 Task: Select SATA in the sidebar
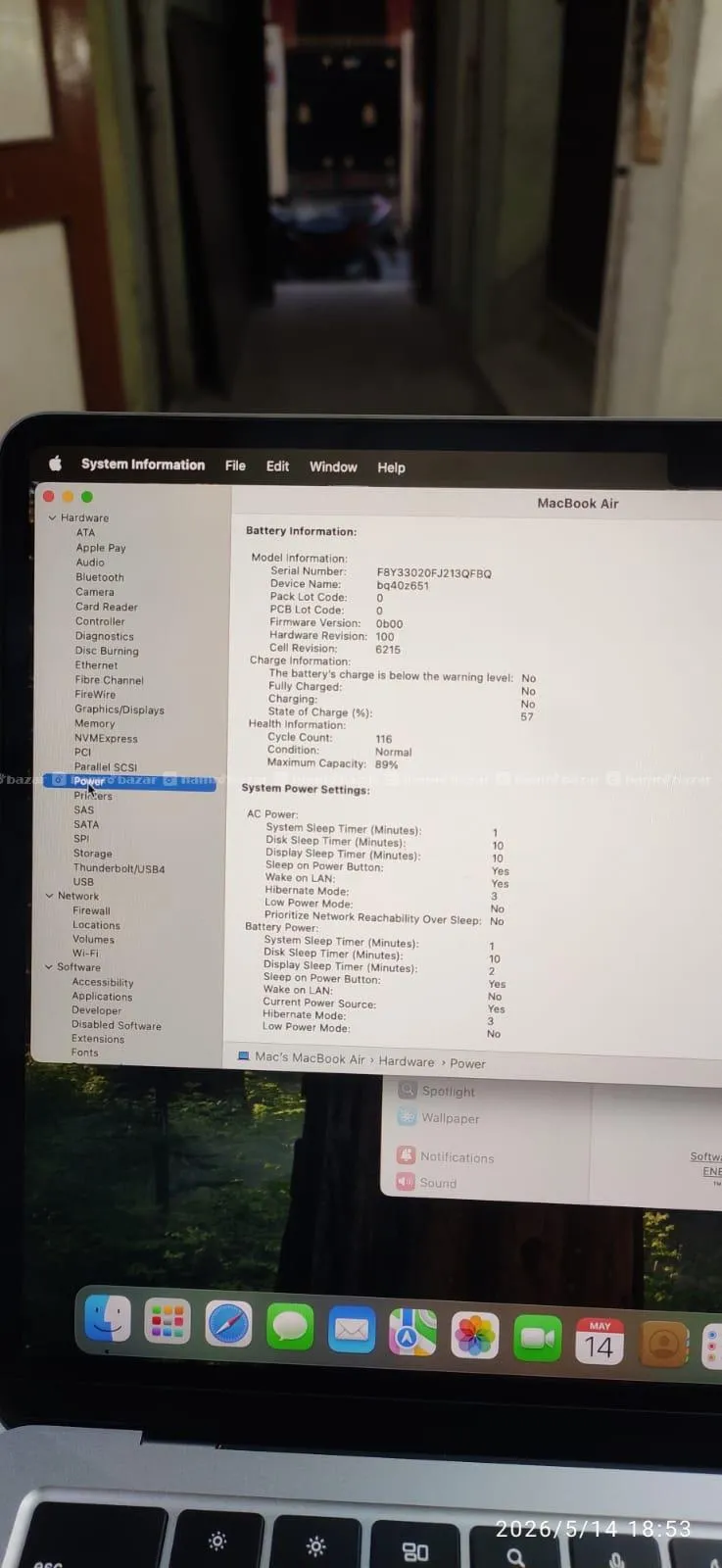point(86,824)
